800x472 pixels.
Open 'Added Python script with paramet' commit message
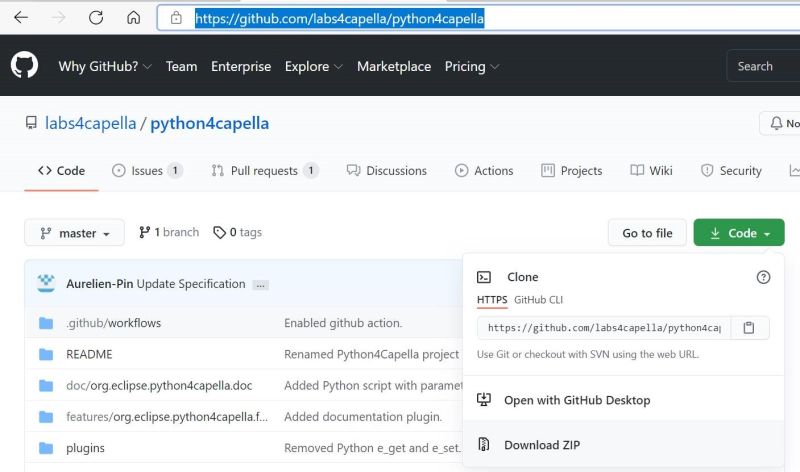[x=373, y=385]
